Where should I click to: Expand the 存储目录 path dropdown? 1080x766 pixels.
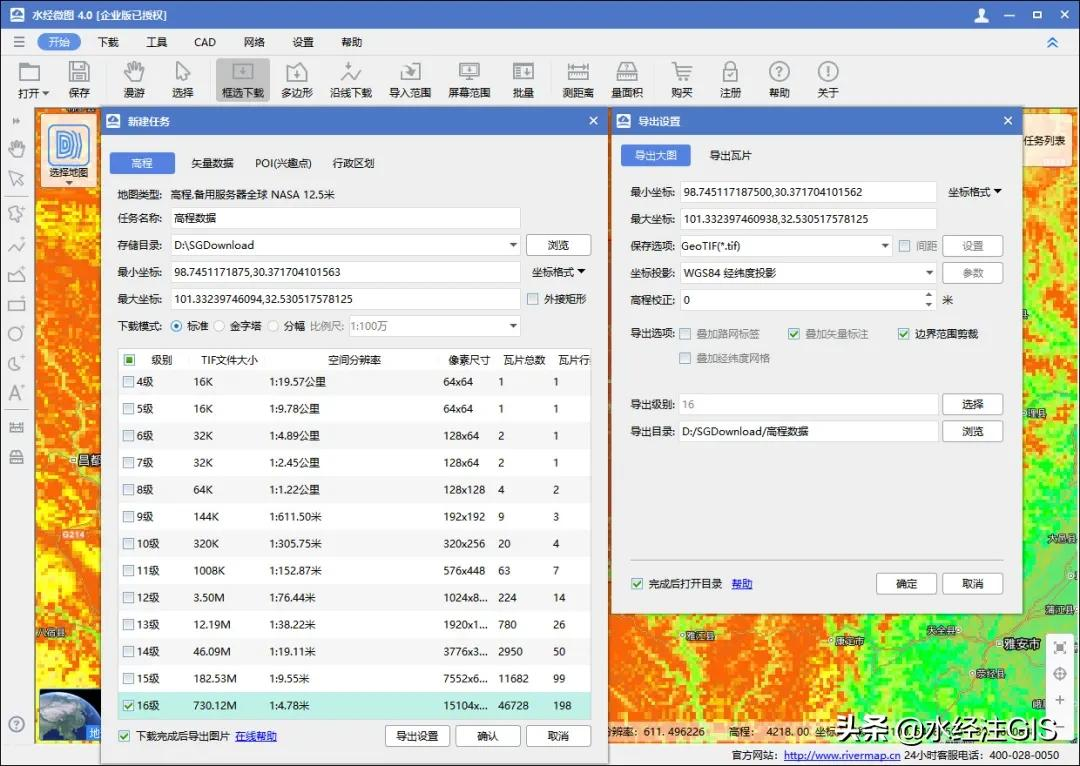point(513,245)
